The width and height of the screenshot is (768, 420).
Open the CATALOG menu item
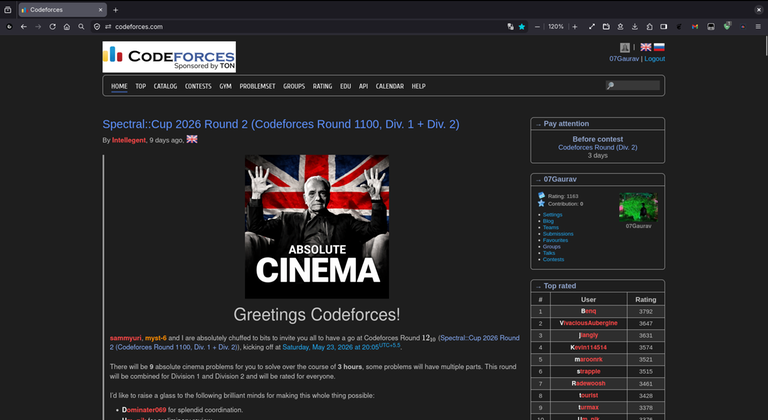coord(165,86)
